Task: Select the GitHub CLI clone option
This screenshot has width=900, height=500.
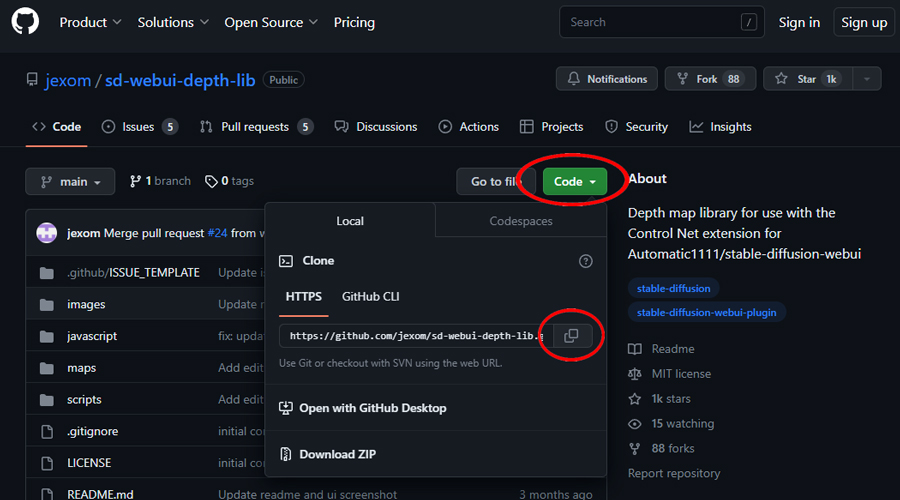Action: [371, 297]
